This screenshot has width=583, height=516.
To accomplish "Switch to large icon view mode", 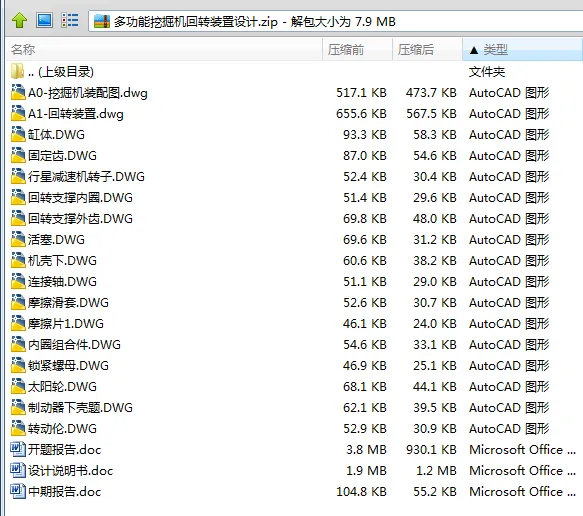I will point(44,20).
